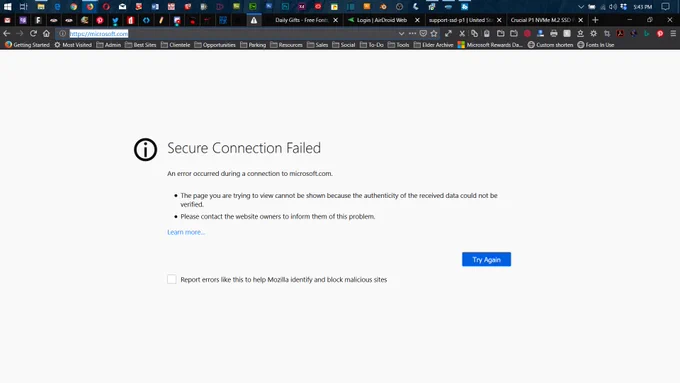The height and width of the screenshot is (383, 680).
Task: Open the Social bookmarks folder
Action: click(x=343, y=45)
